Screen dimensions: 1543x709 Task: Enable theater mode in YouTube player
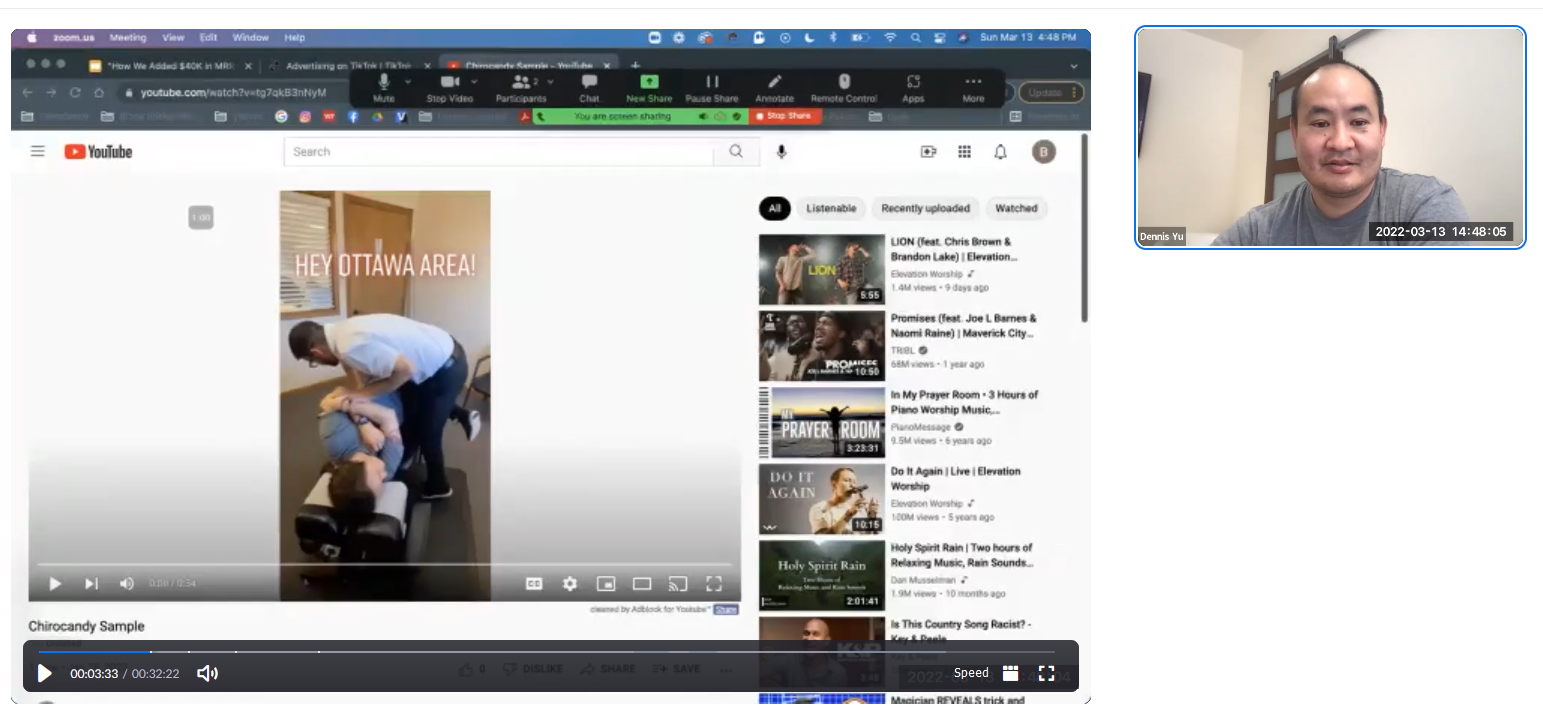pos(642,584)
